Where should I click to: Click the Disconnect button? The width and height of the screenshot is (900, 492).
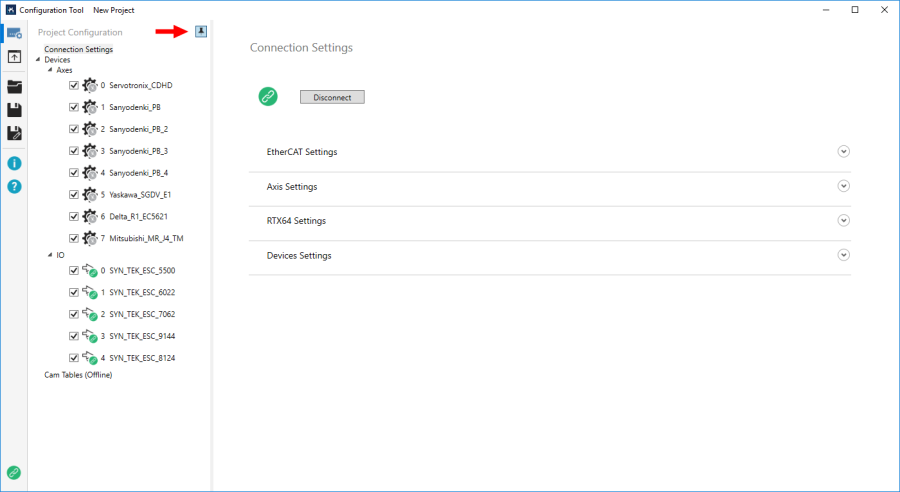(332, 97)
